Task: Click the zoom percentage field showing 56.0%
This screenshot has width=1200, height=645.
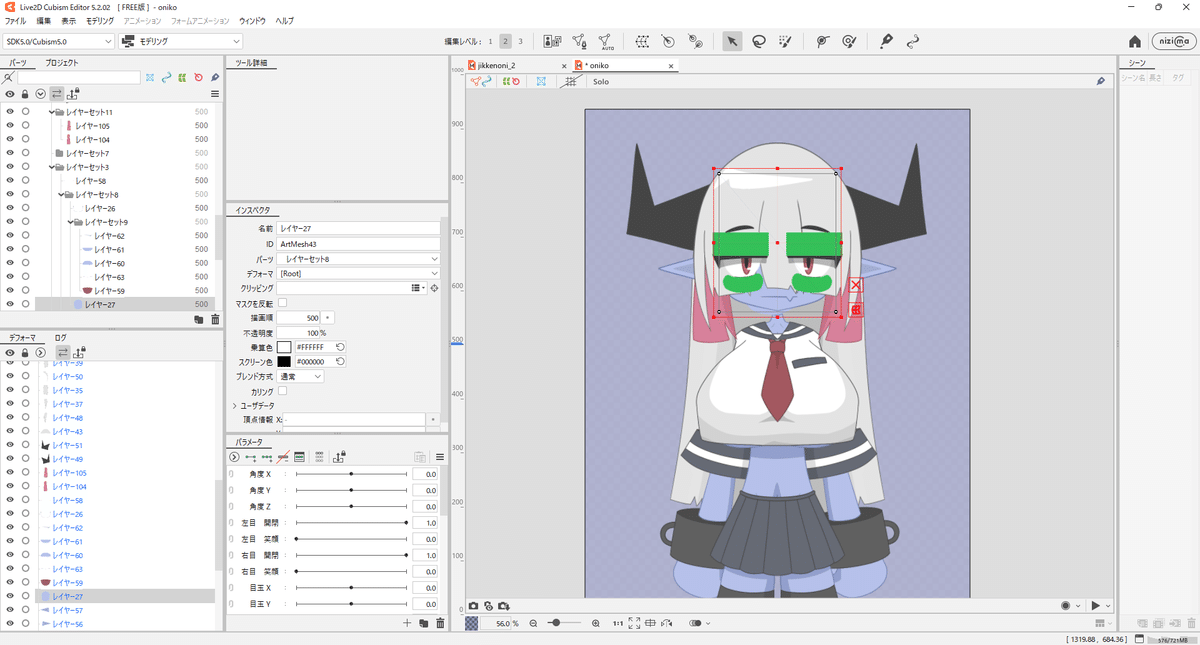Action: point(503,621)
